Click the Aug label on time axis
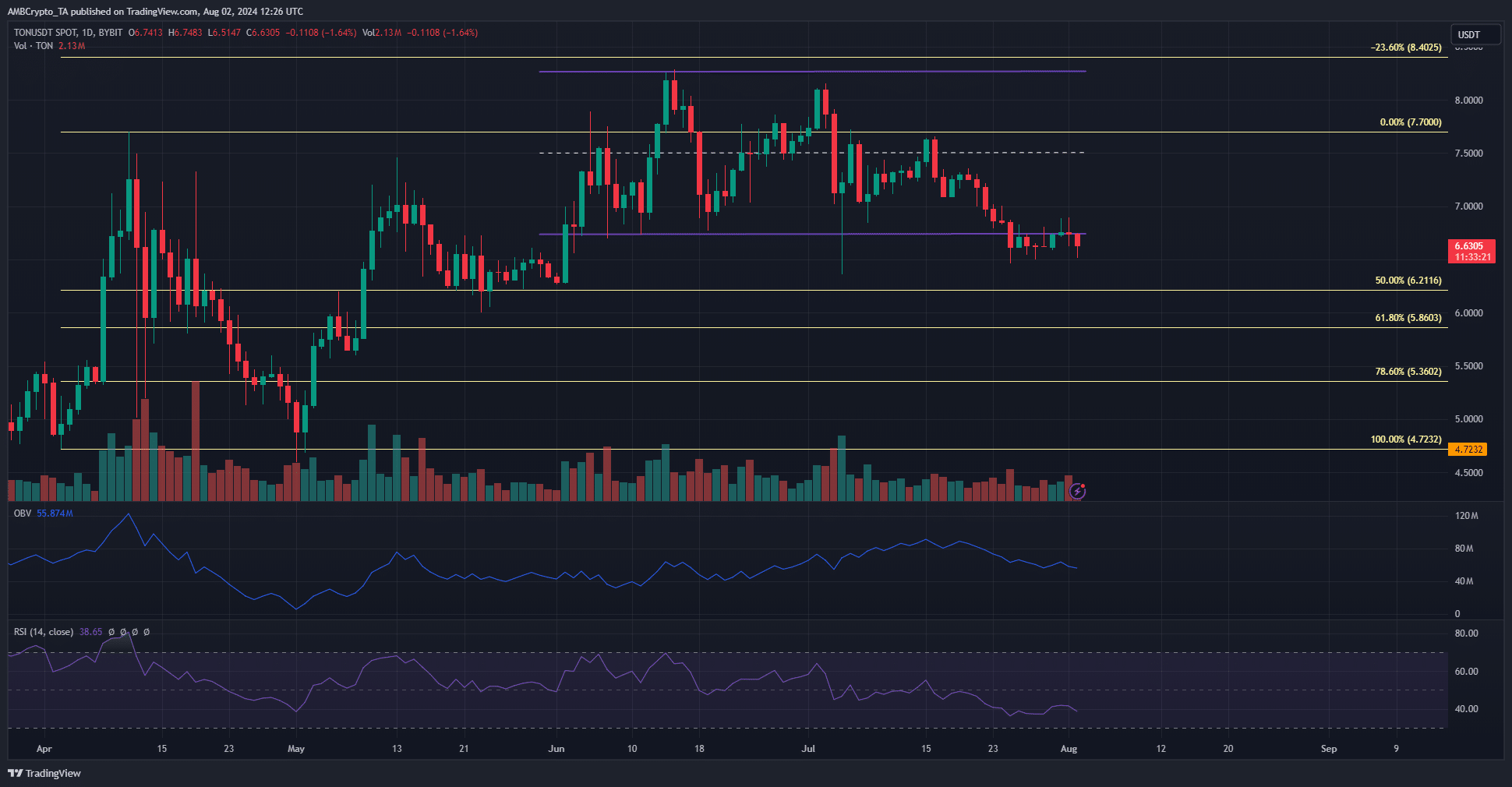 (1069, 749)
